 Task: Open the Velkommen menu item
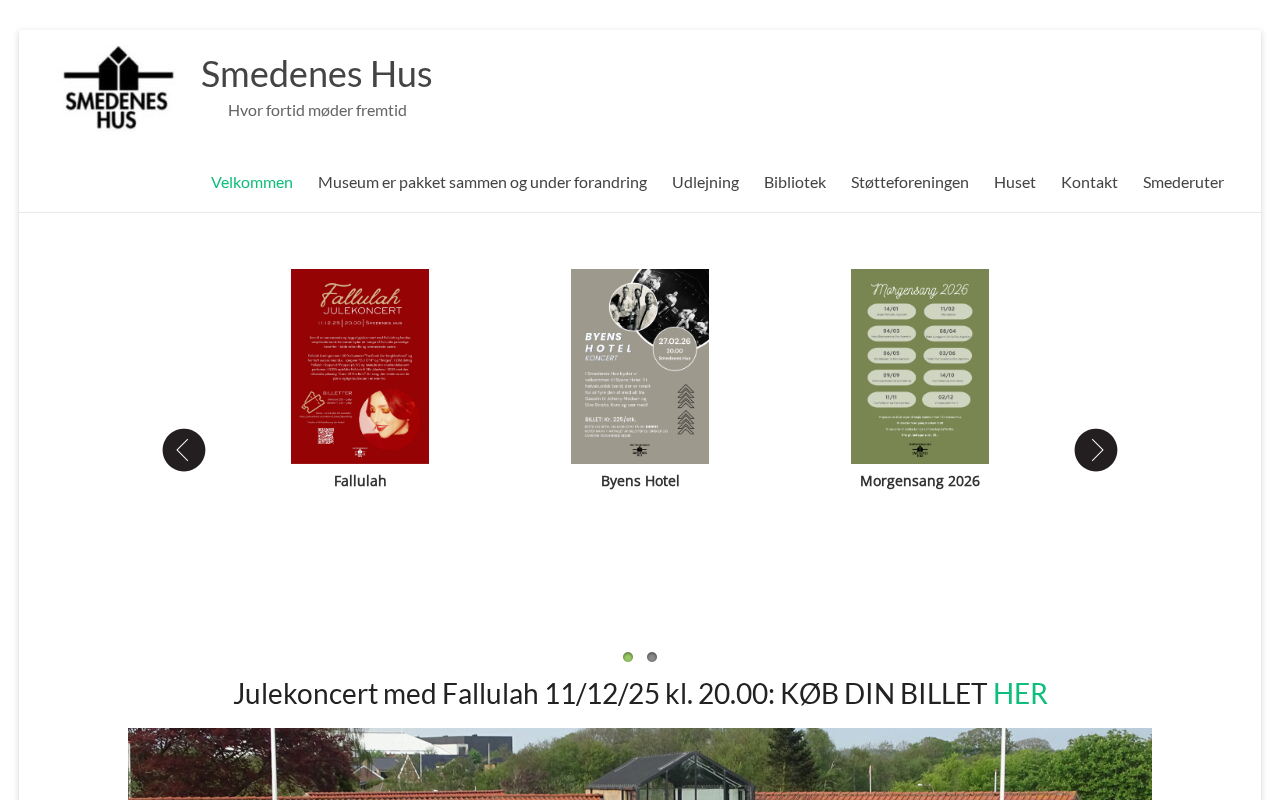(252, 182)
